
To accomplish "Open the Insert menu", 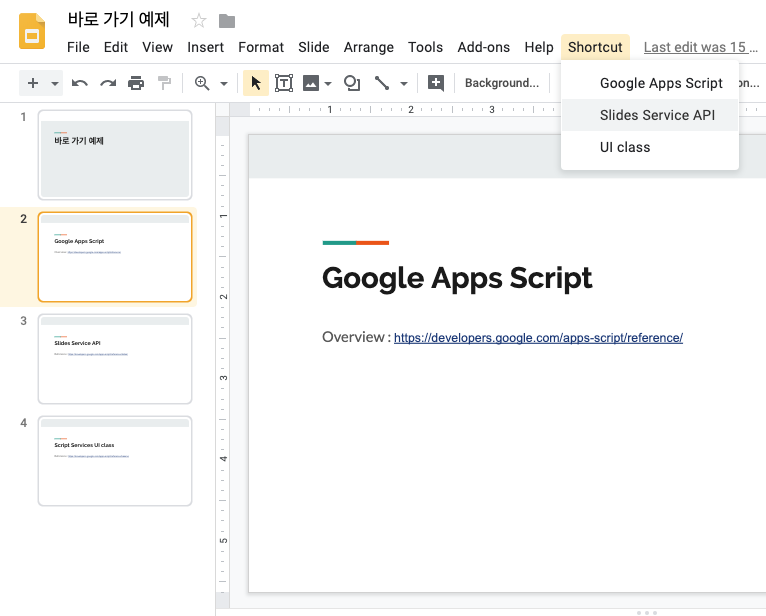I will tap(205, 47).
